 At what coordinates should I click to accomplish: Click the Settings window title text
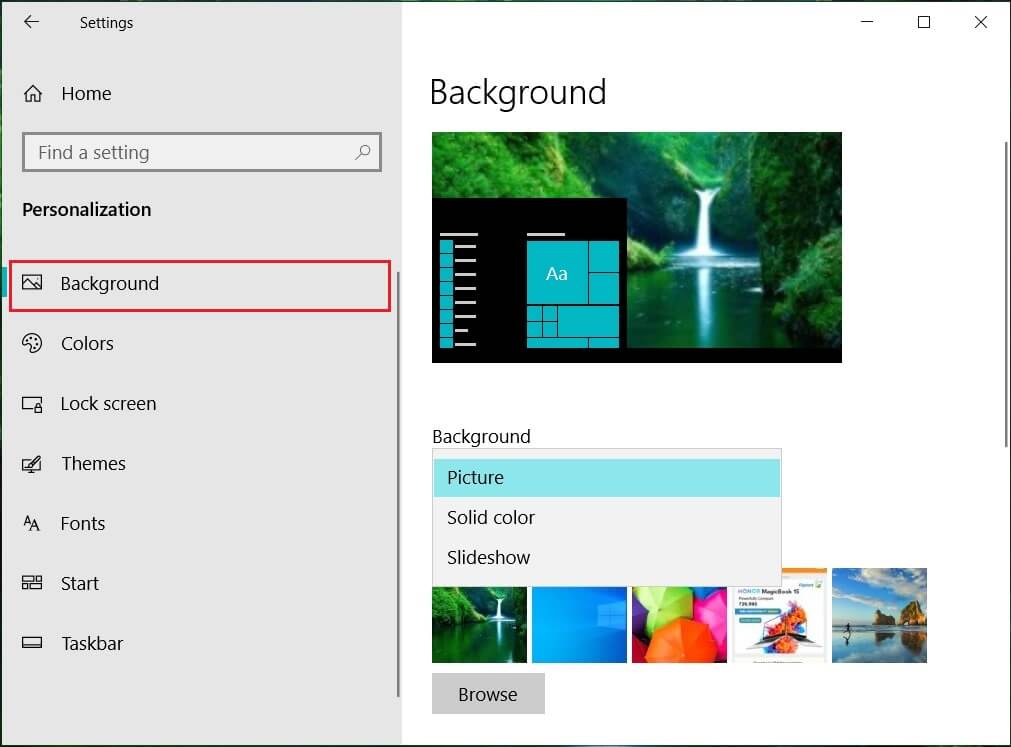[x=106, y=23]
